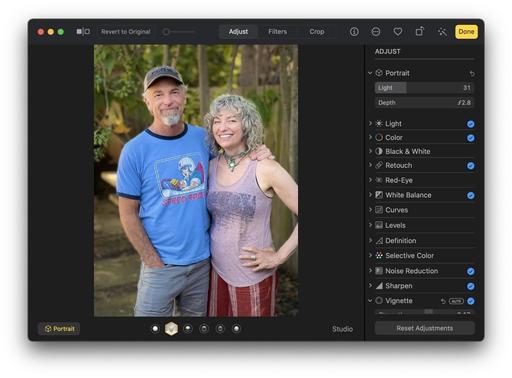The height and width of the screenshot is (378, 512).
Task: Toggle the Portrait mode button at bottom left
Action: [x=59, y=329]
